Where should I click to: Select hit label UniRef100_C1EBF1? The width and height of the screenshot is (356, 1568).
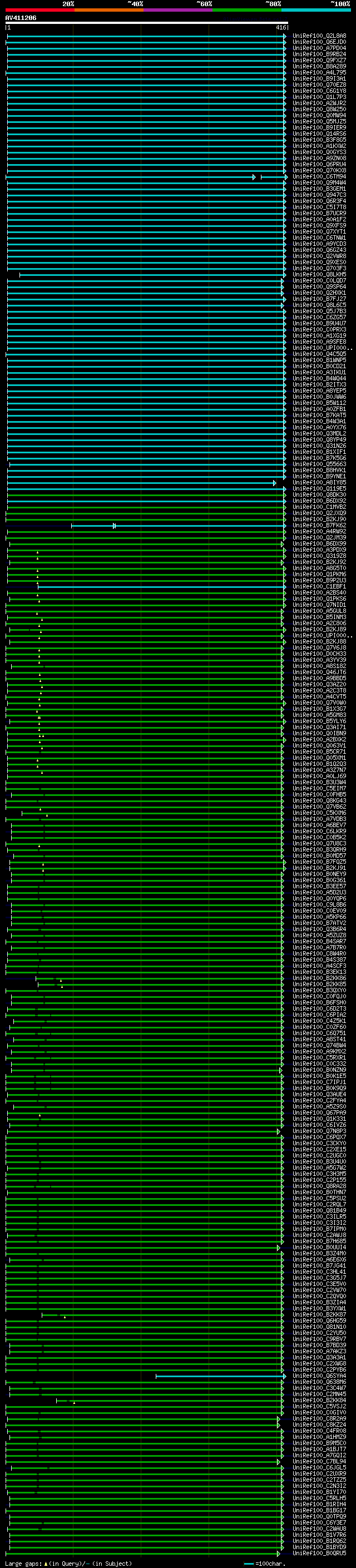(x=319, y=587)
